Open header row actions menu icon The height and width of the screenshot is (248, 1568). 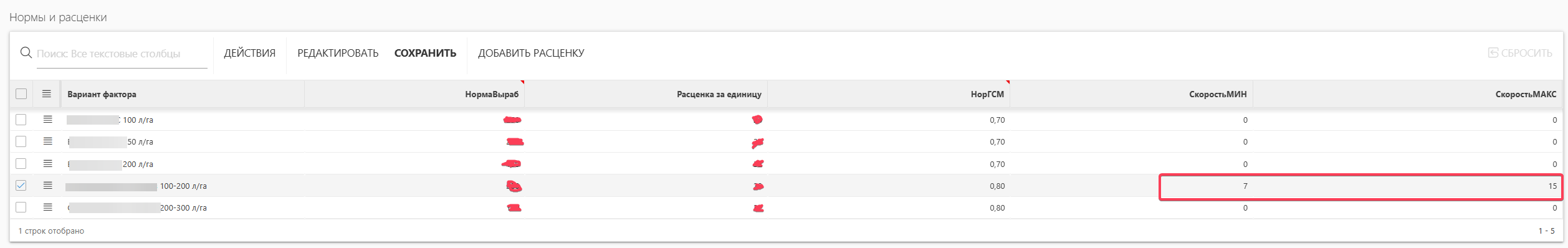(x=47, y=93)
